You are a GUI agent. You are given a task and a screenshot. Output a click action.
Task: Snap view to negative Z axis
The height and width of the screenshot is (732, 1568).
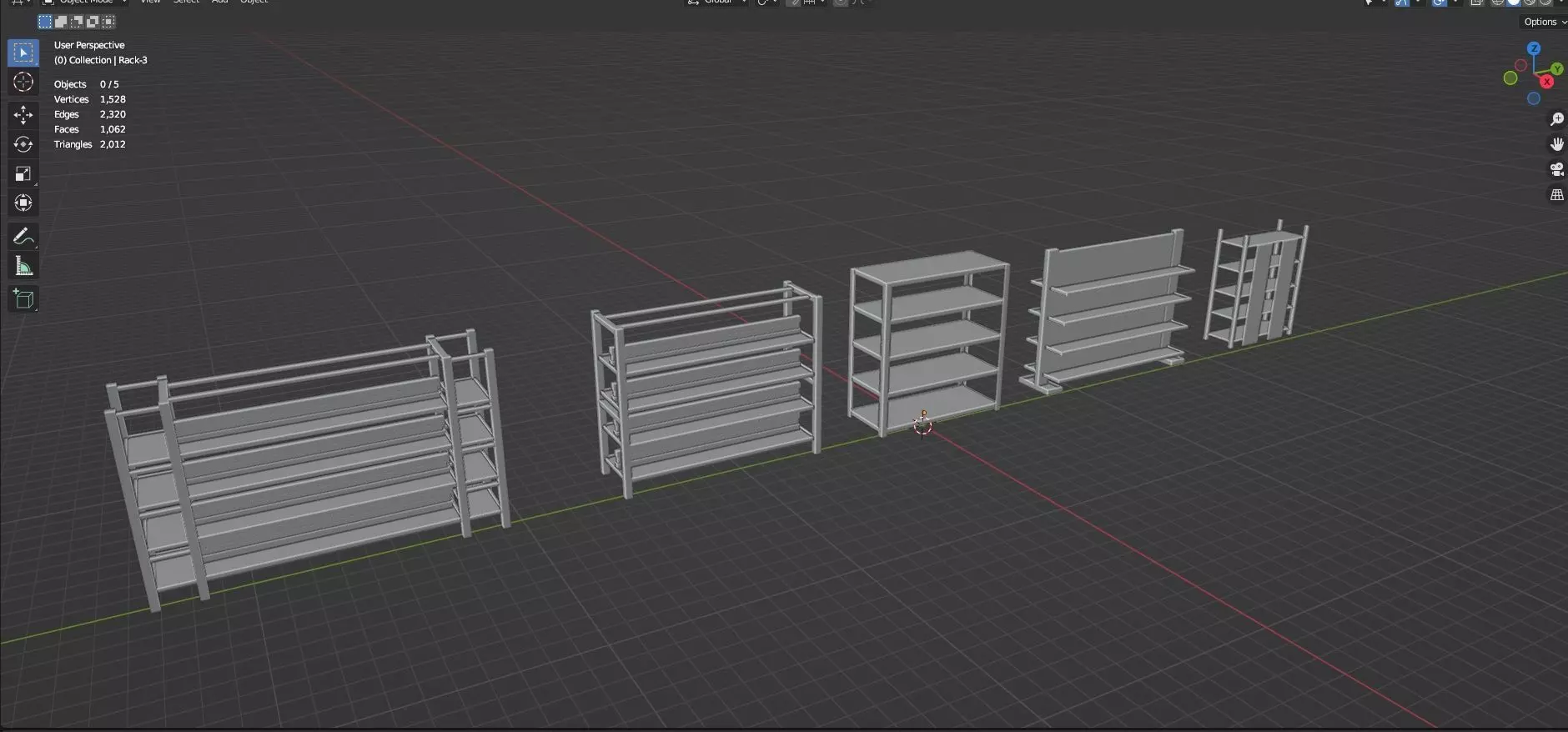click(1534, 98)
